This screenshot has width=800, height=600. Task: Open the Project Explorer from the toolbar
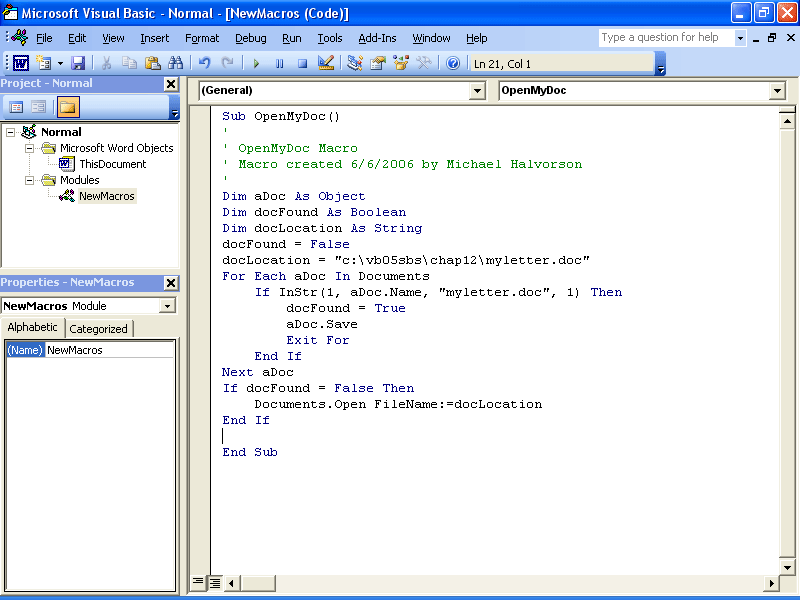(x=355, y=63)
